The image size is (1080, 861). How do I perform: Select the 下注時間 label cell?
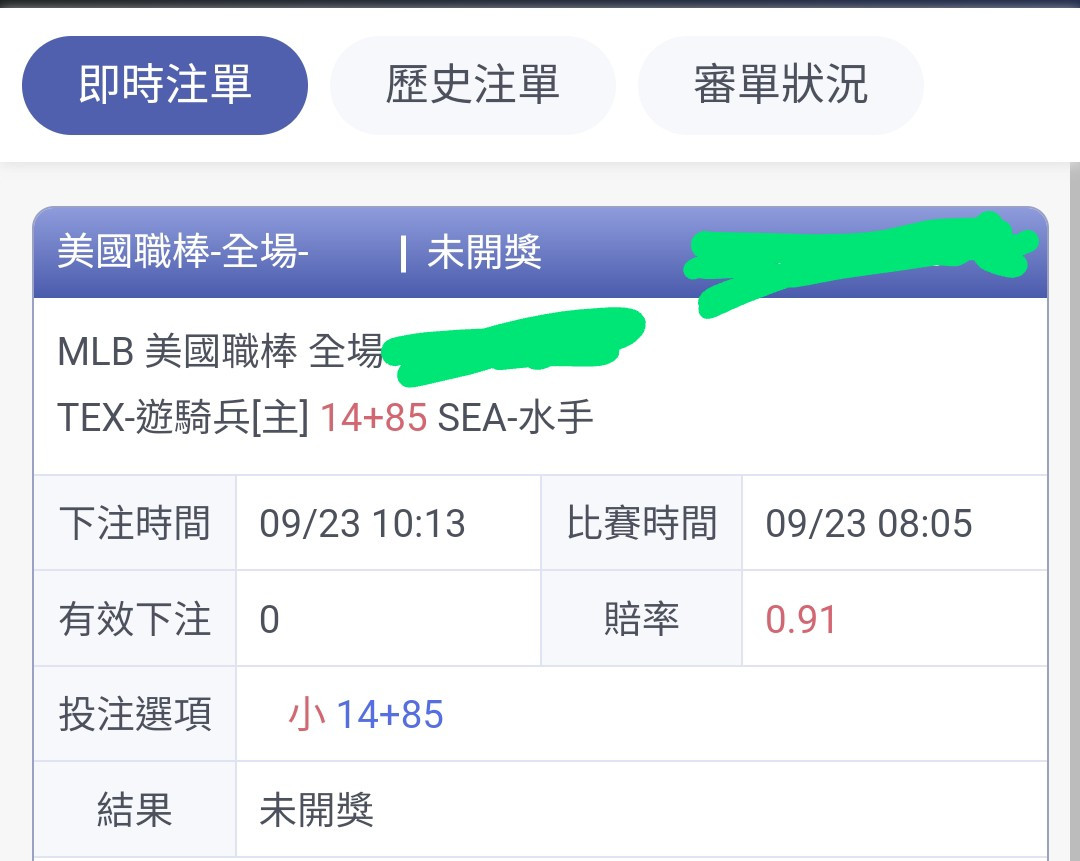point(135,523)
